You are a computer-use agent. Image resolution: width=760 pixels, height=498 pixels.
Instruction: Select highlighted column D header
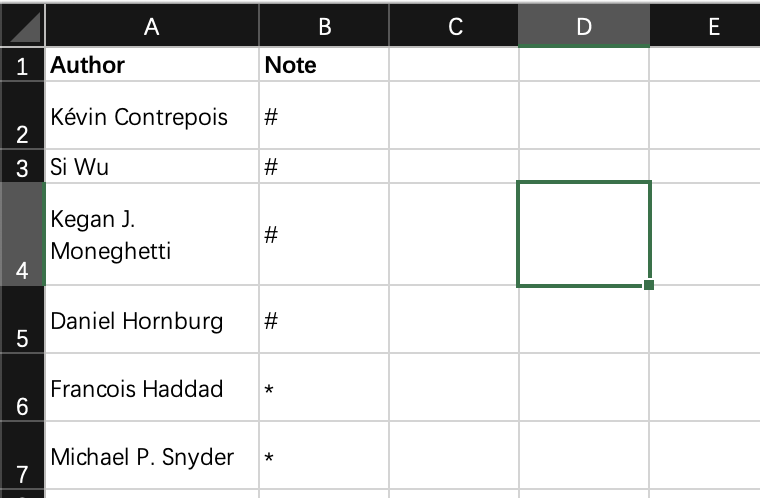tap(584, 25)
